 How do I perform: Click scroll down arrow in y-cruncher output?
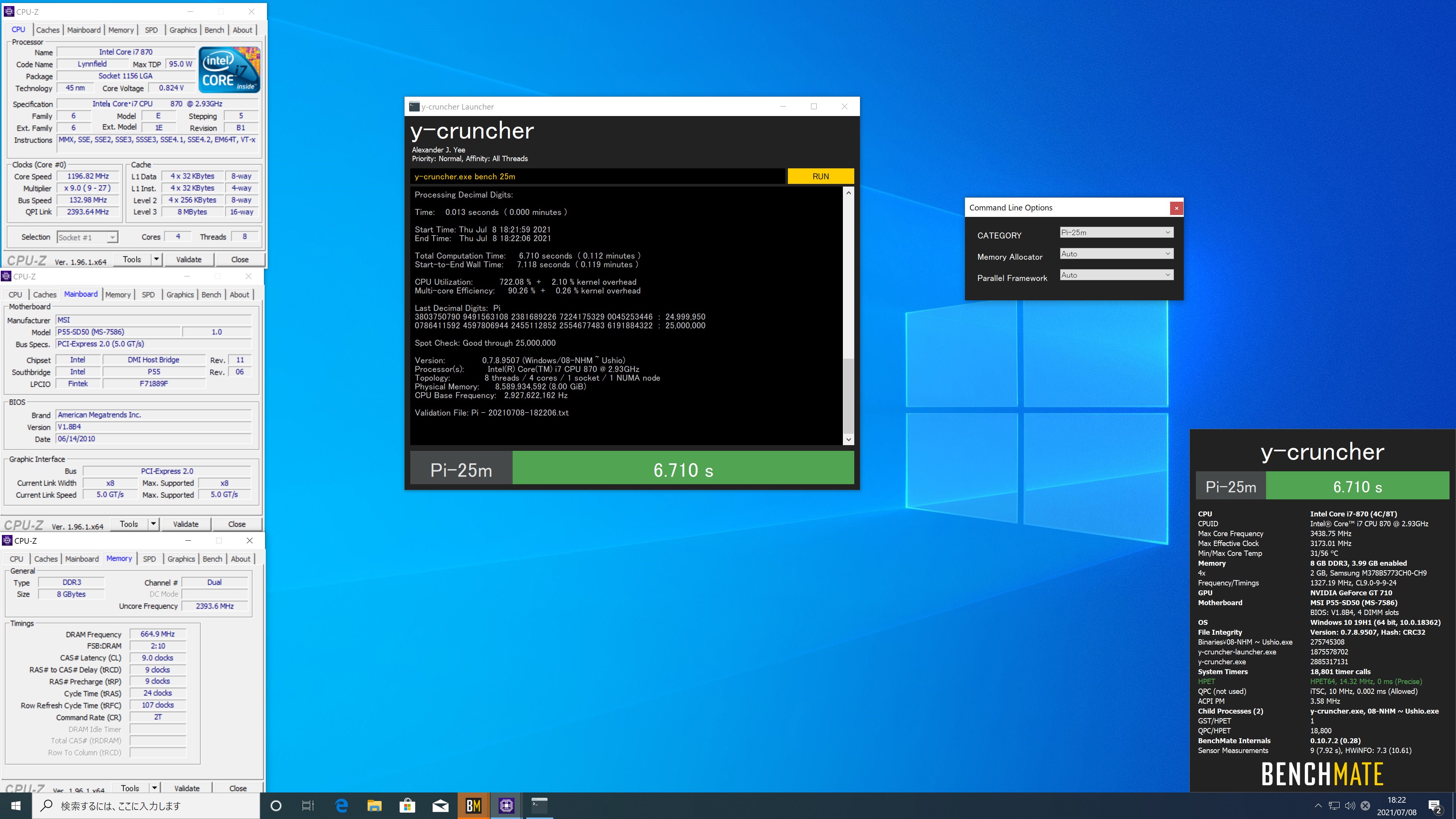pyautogui.click(x=848, y=439)
